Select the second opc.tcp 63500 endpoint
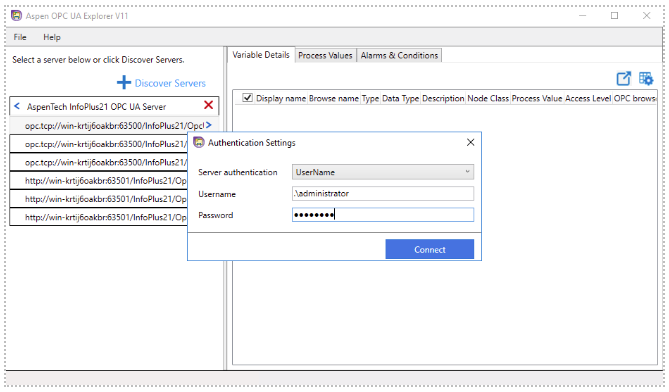 pyautogui.click(x=99, y=144)
